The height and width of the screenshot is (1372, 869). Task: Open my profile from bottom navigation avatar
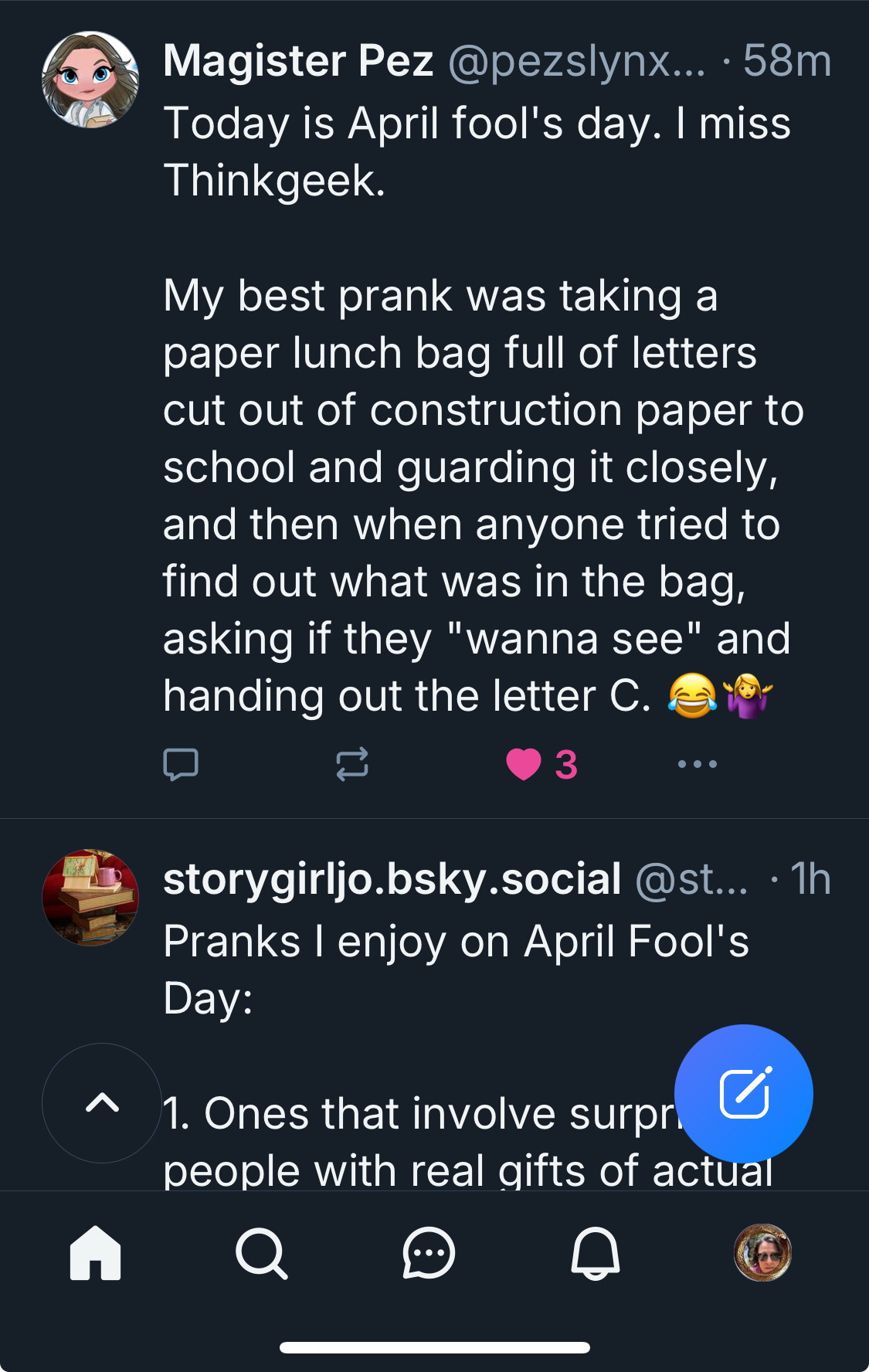pyautogui.click(x=762, y=1253)
